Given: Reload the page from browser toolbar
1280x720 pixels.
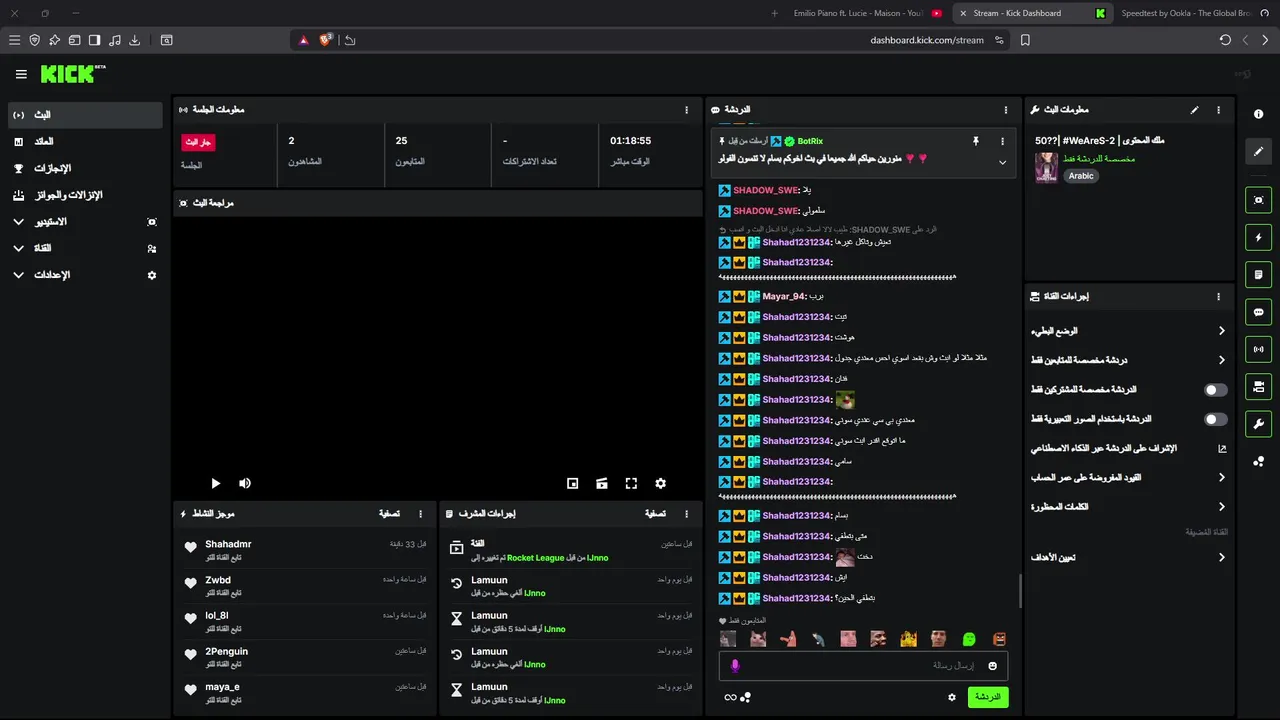Looking at the screenshot, I should (1225, 40).
